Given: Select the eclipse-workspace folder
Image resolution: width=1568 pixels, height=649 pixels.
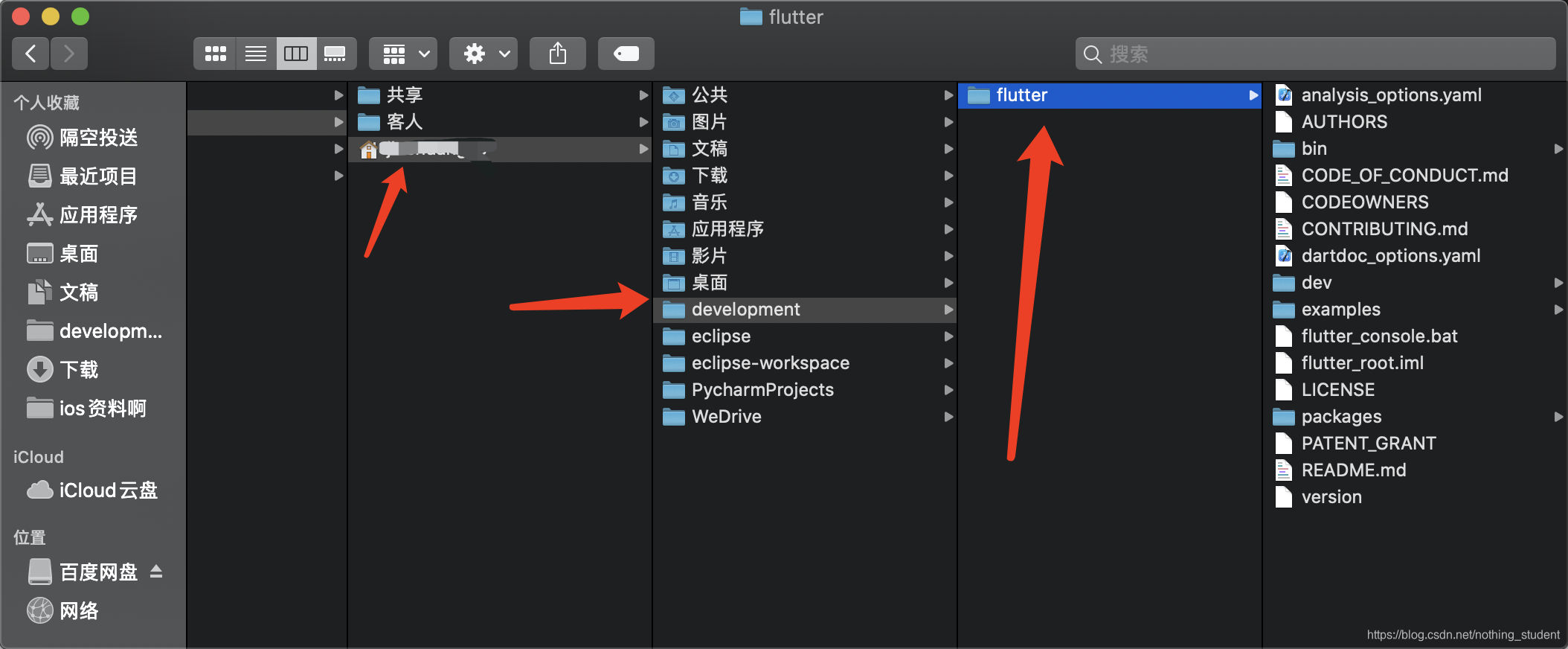Looking at the screenshot, I should pyautogui.click(x=805, y=363).
